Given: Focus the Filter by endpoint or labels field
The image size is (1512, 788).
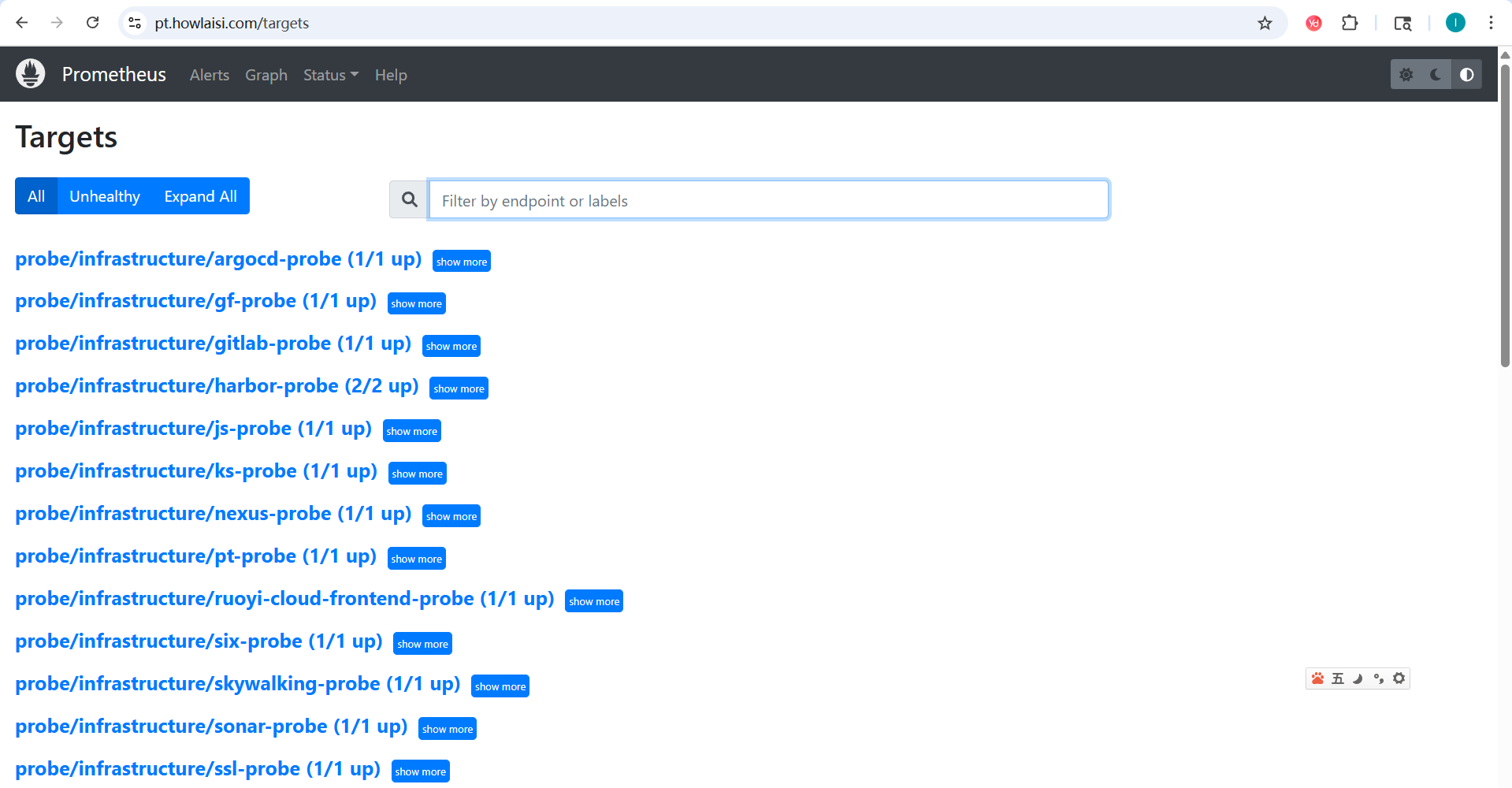Looking at the screenshot, I should tap(768, 200).
